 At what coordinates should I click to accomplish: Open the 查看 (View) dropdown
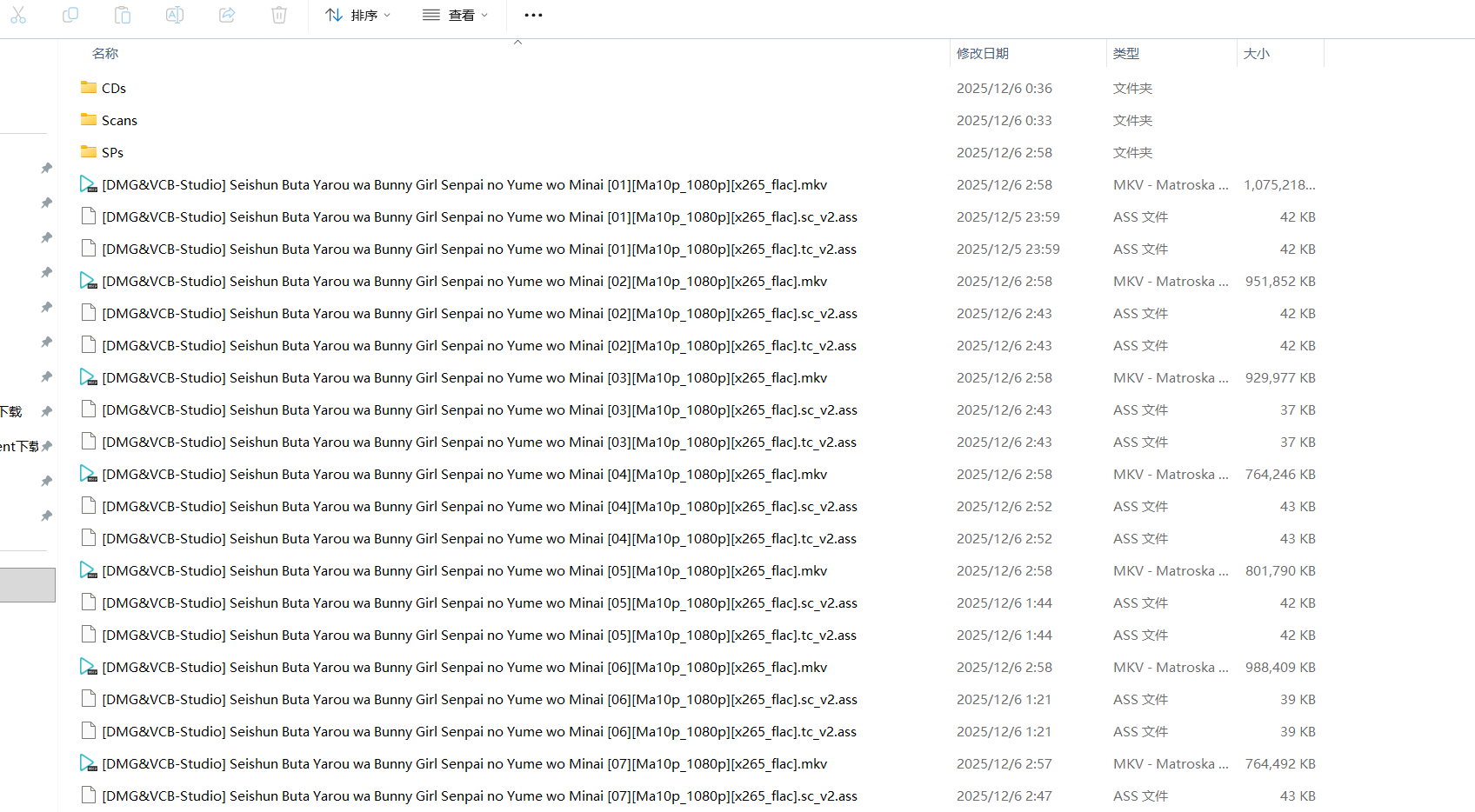[x=455, y=15]
